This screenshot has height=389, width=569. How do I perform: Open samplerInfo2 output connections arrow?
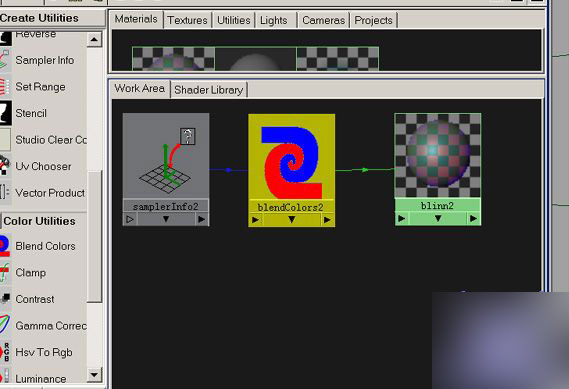click(x=201, y=219)
